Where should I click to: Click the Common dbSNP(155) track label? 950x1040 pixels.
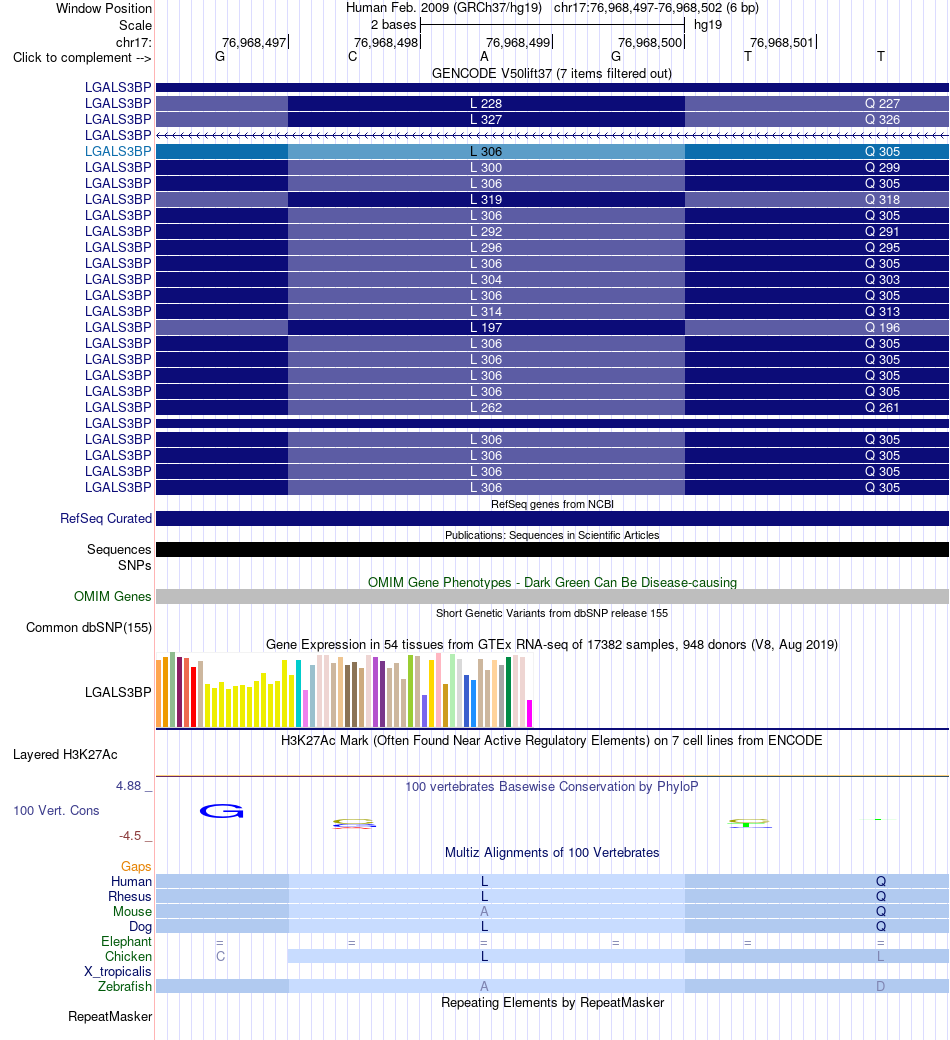(x=89, y=627)
